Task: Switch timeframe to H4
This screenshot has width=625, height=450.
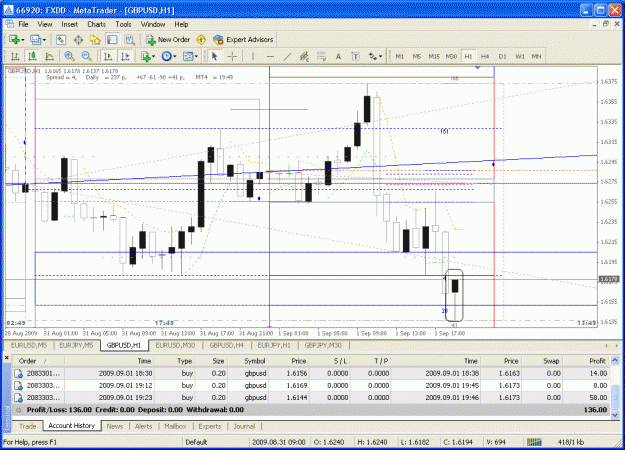Action: tap(485, 57)
